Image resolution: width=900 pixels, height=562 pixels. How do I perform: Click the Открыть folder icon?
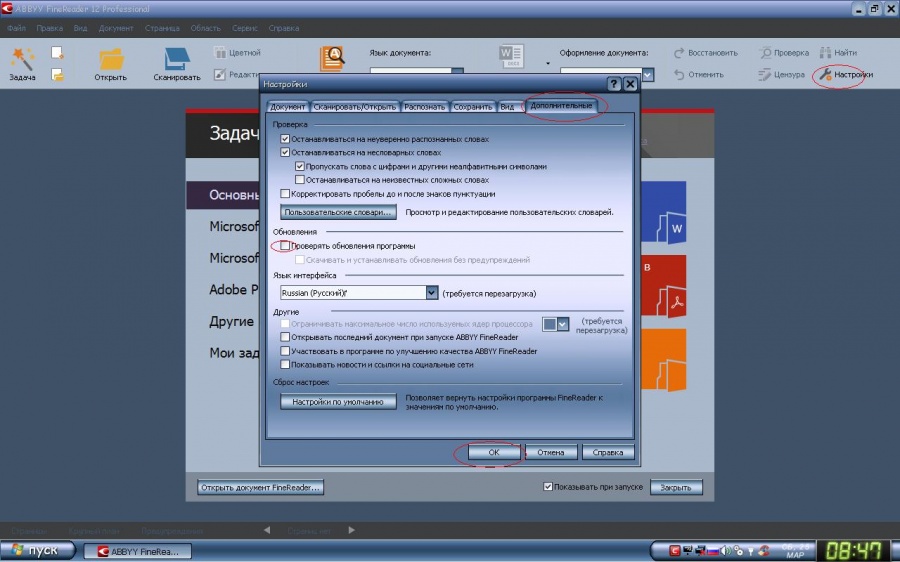pos(111,59)
